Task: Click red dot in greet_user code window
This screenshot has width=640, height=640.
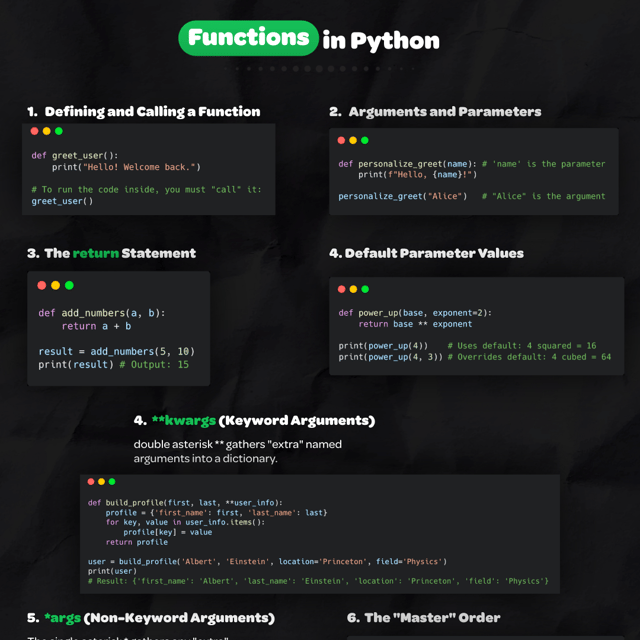Action: coord(35,131)
